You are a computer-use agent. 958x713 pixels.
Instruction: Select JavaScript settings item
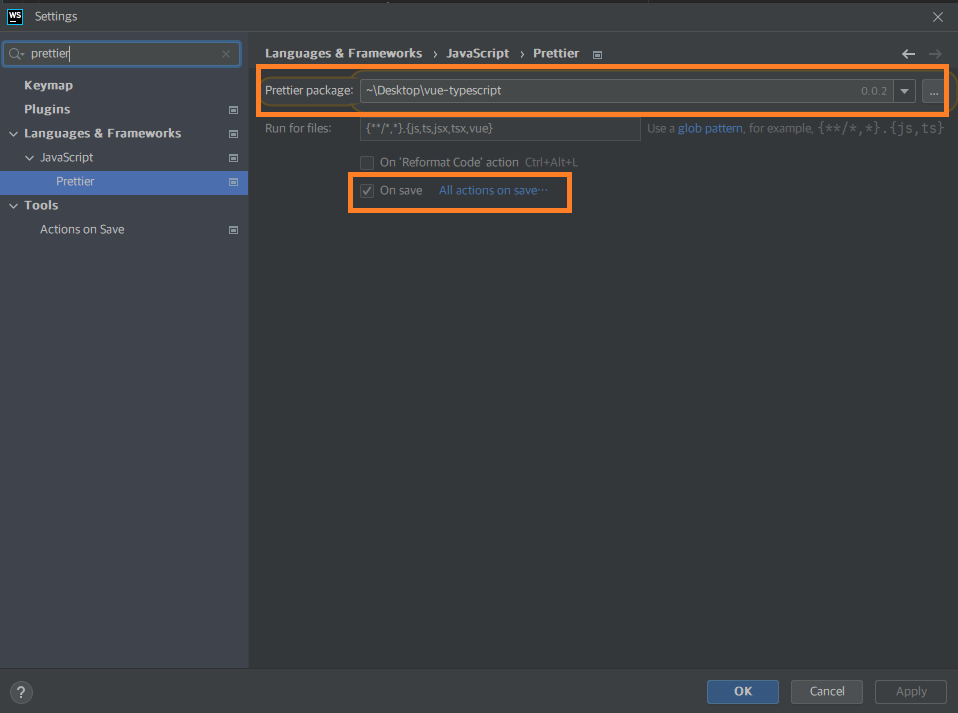[x=67, y=158]
